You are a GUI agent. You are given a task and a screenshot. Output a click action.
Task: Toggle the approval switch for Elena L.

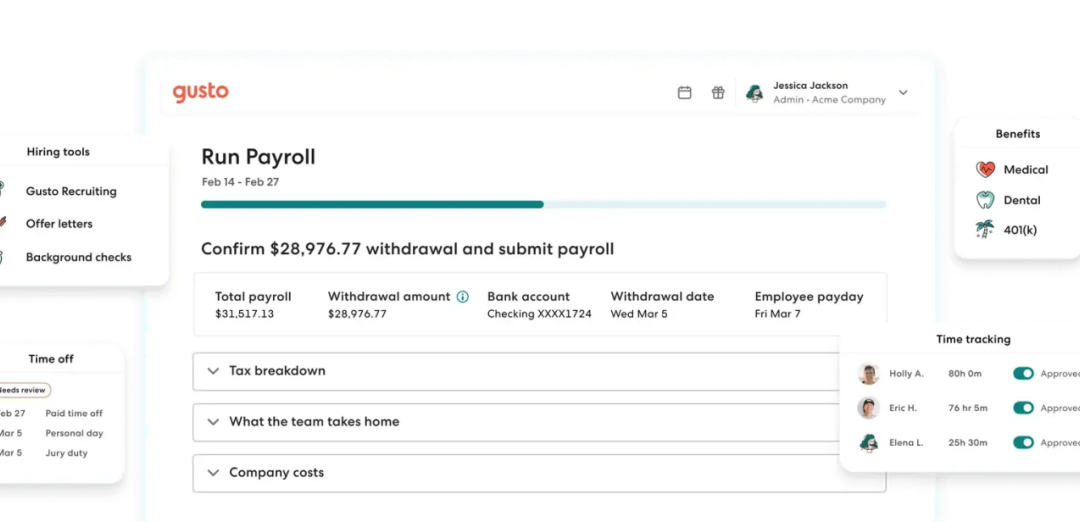(x=1023, y=442)
